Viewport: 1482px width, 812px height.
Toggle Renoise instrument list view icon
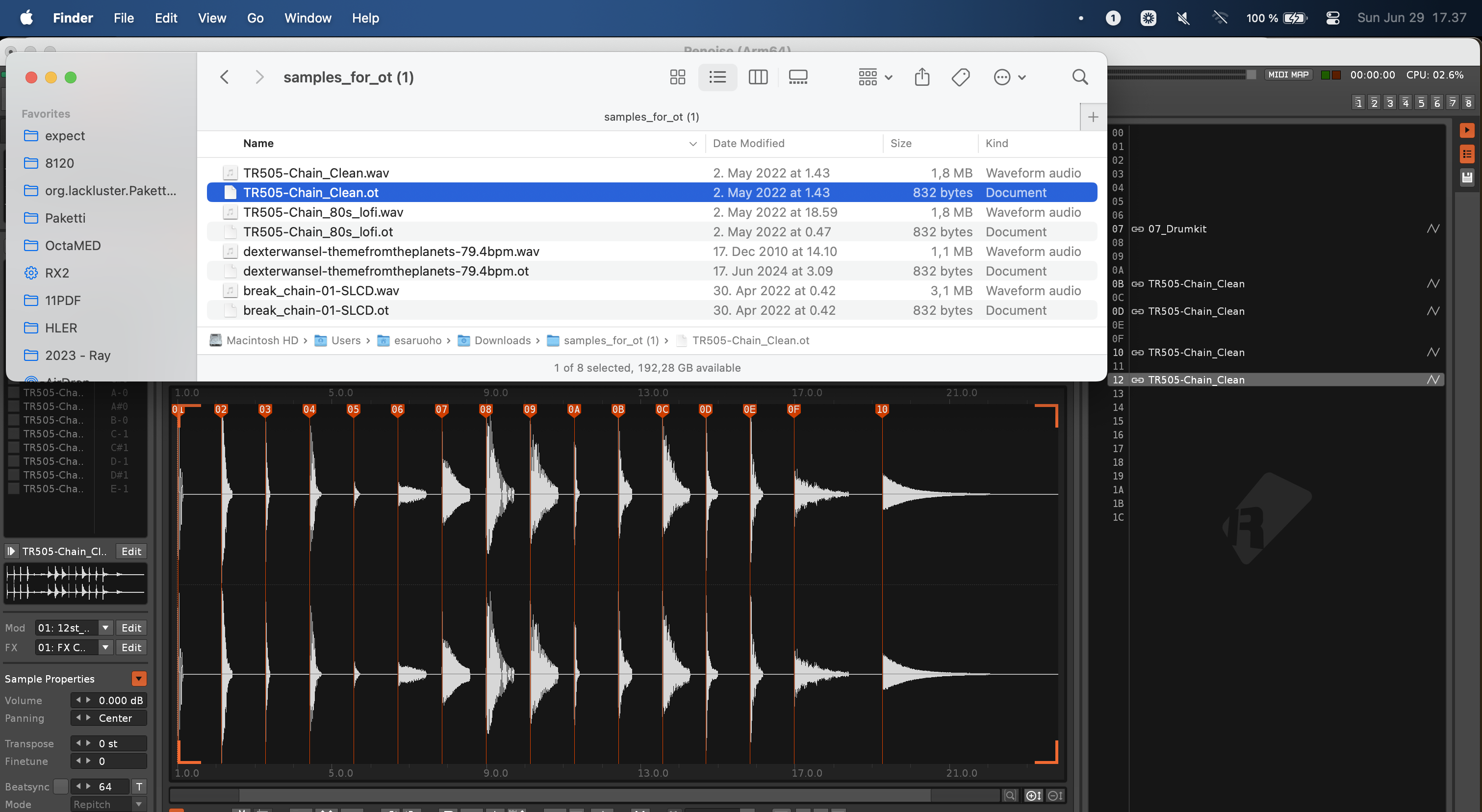click(x=1467, y=153)
